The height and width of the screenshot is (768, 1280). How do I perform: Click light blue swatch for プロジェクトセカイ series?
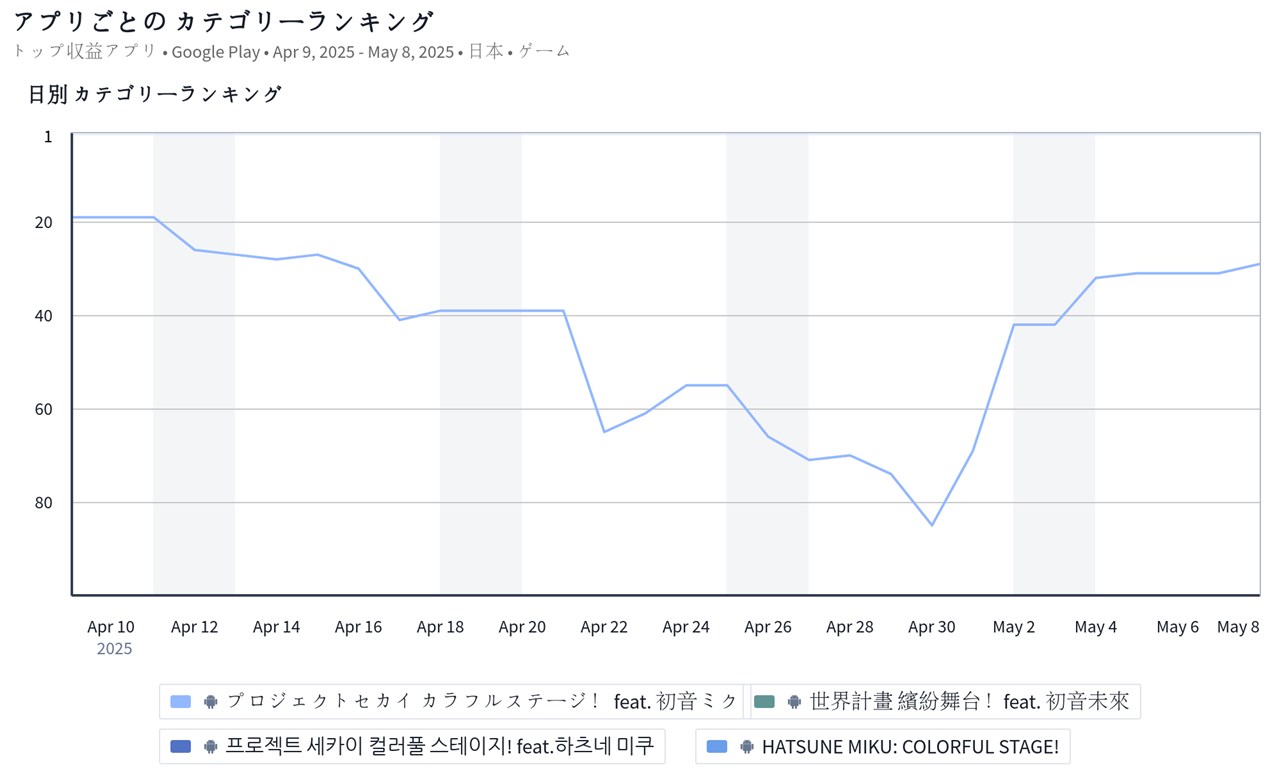[x=181, y=702]
